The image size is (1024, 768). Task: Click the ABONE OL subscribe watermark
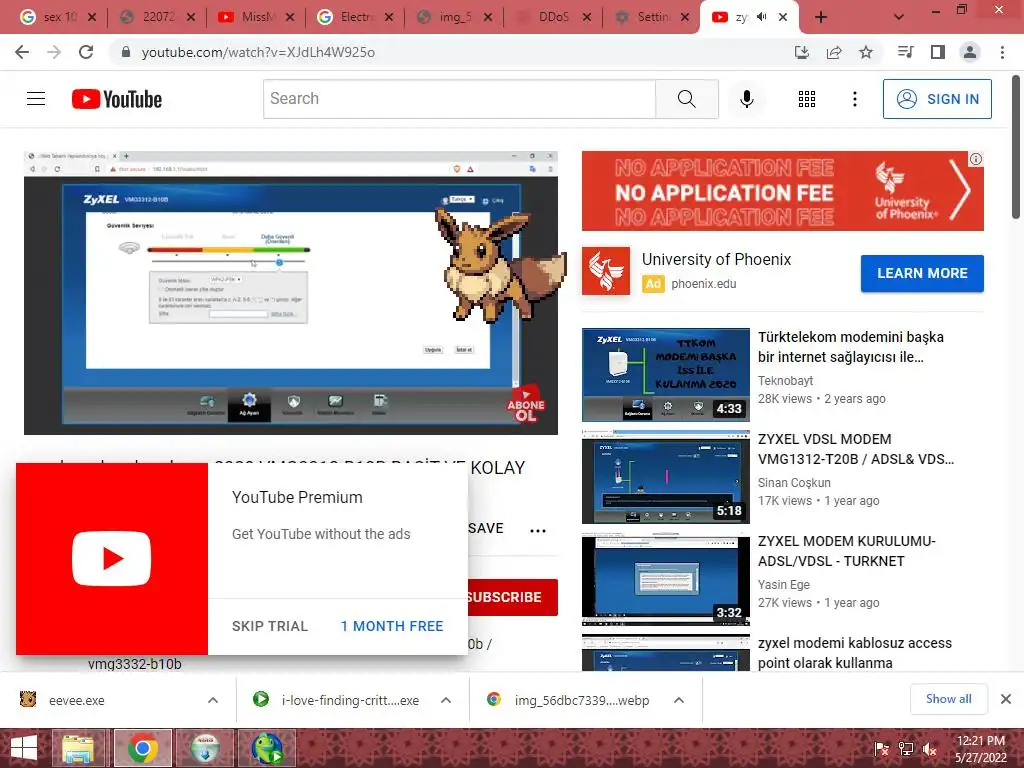(526, 406)
